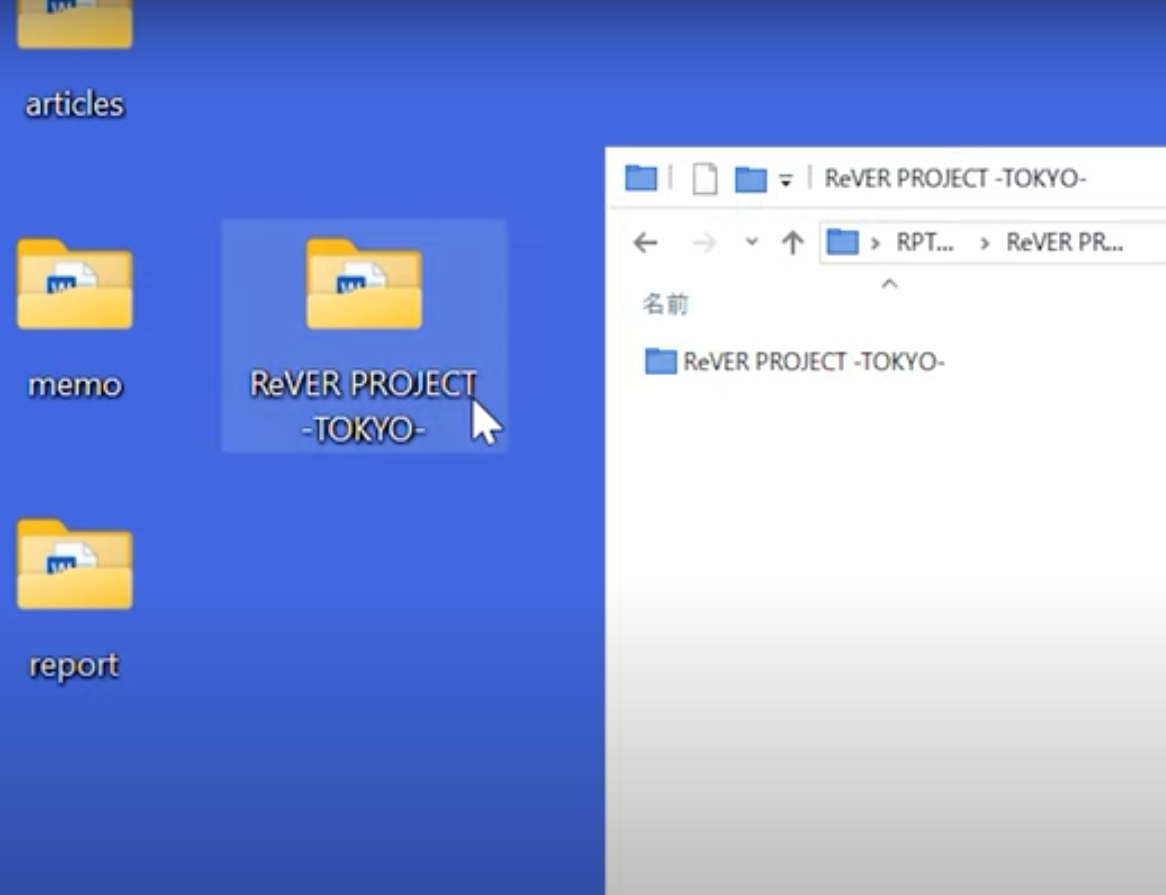Go back using the Back arrow
The image size is (1166, 895).
coord(646,243)
